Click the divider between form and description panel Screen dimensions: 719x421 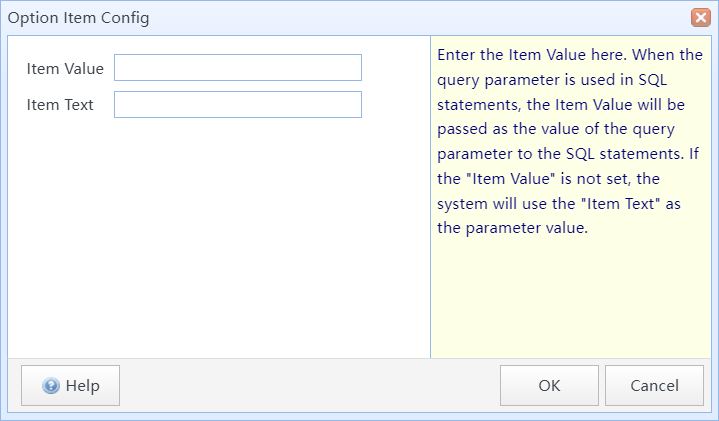point(431,197)
